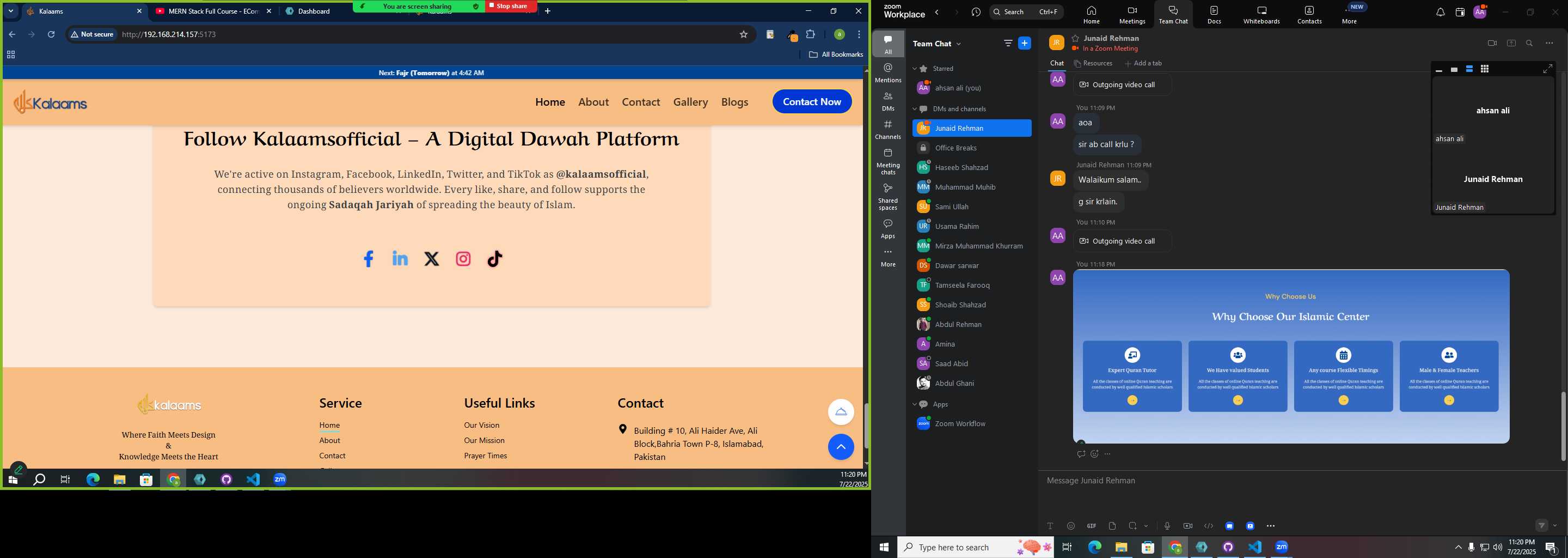Viewport: 1568px width, 558px height.
Task: Open the send options dropdown arrow
Action: (x=1555, y=525)
